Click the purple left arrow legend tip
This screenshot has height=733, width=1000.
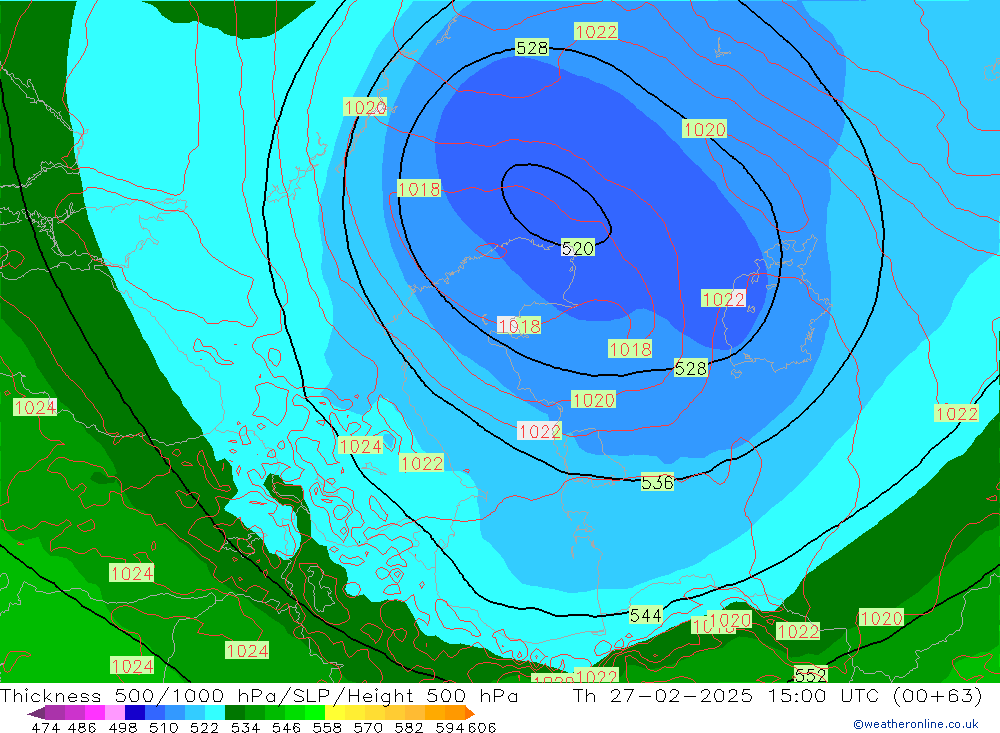(36, 713)
